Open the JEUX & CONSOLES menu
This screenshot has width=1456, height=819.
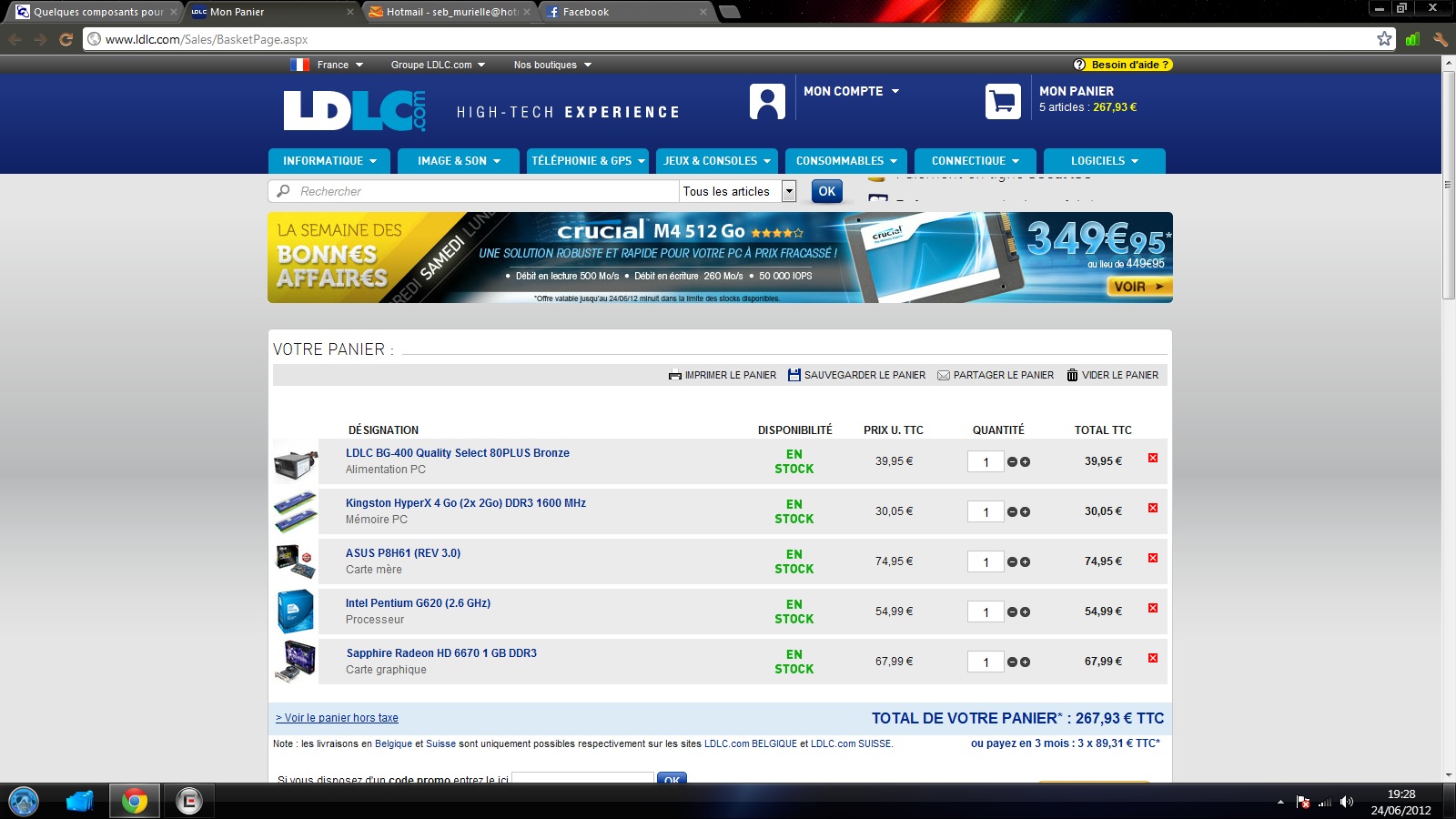click(716, 161)
